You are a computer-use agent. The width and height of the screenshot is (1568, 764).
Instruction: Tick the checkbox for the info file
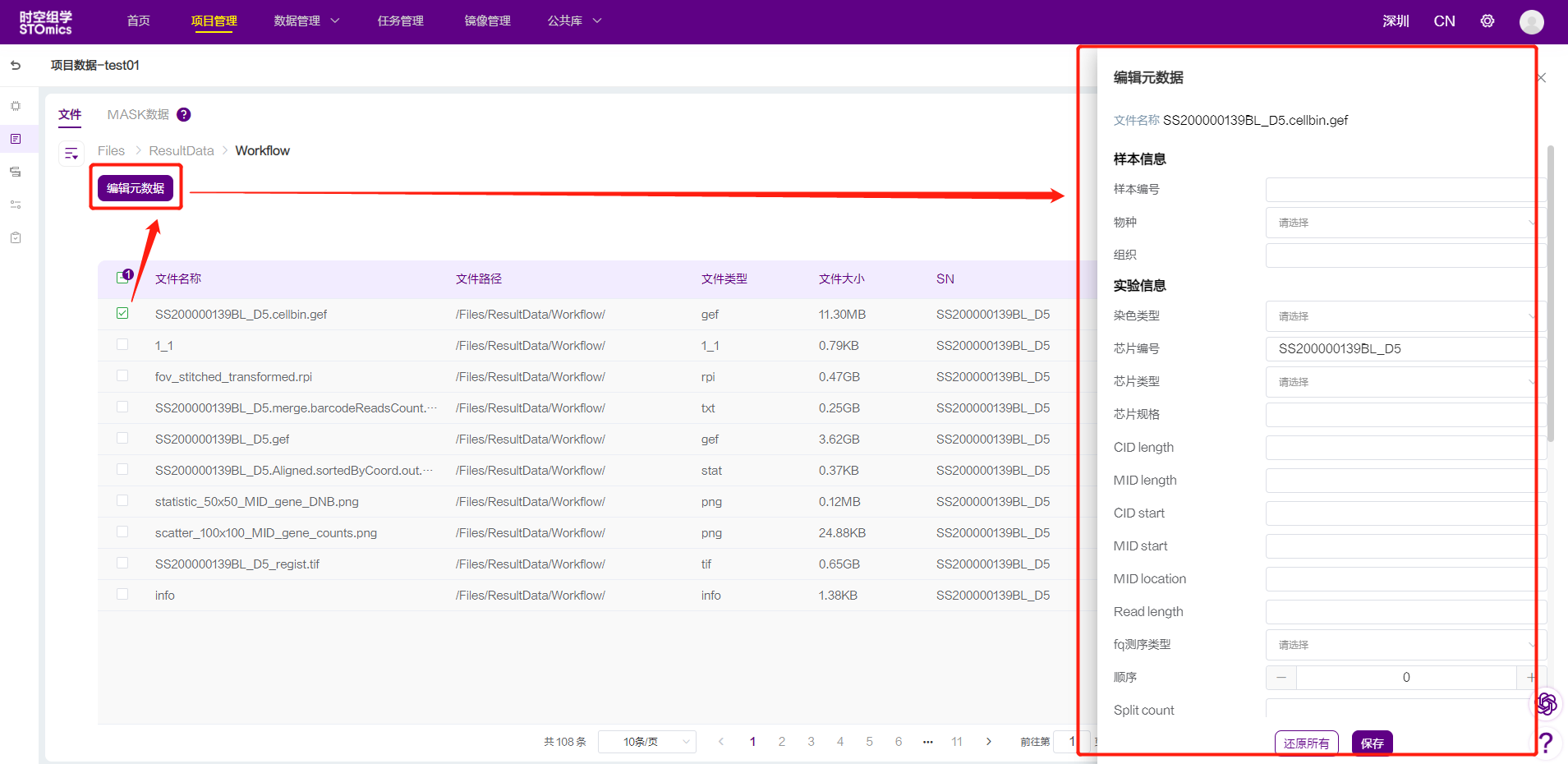(122, 594)
